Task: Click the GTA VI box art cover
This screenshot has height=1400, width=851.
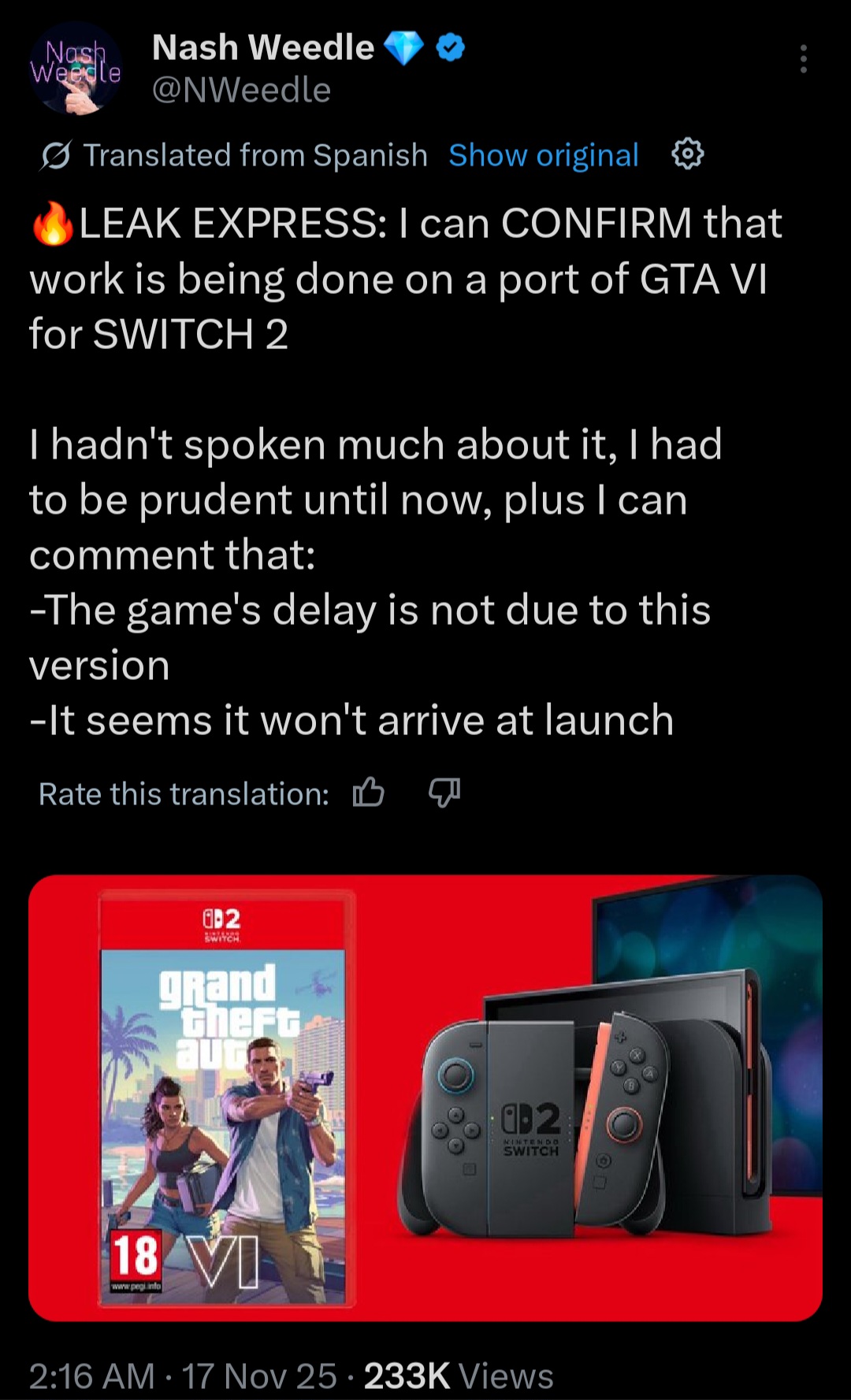Action: (227, 1098)
